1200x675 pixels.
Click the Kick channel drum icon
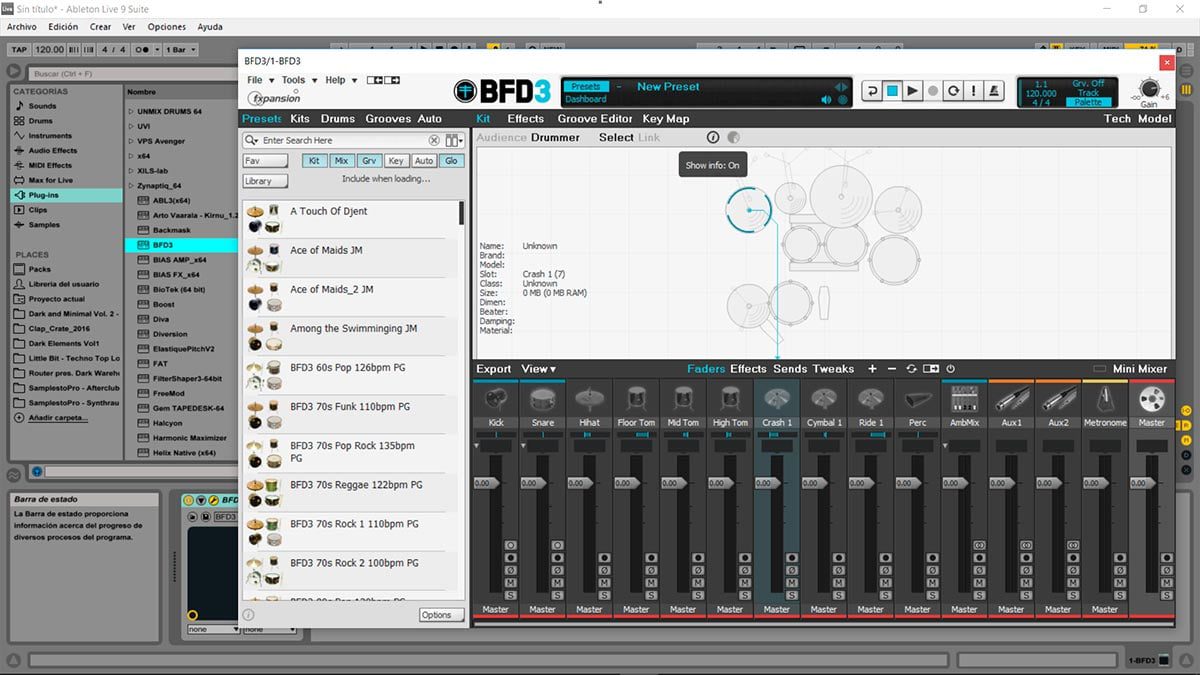496,399
